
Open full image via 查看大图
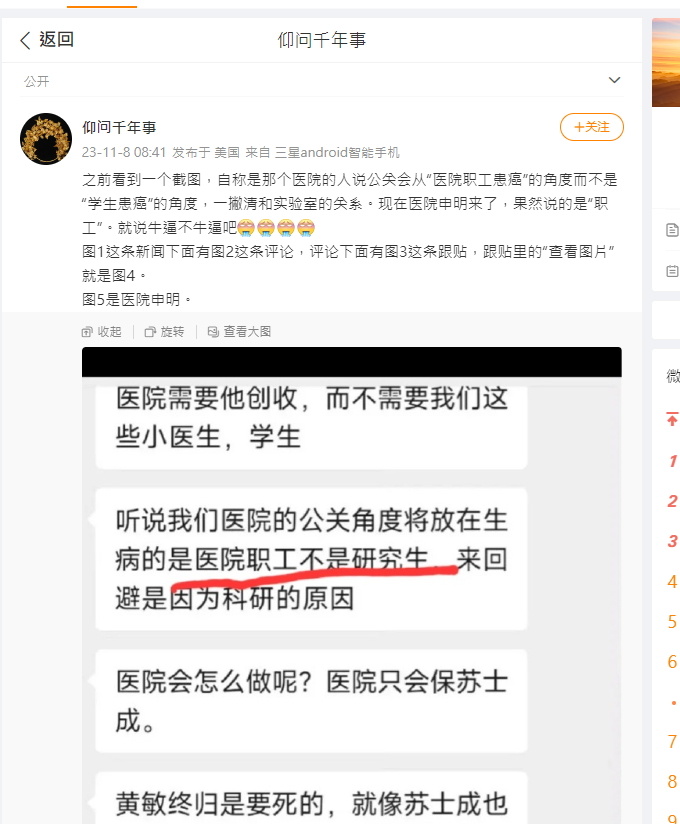point(239,332)
